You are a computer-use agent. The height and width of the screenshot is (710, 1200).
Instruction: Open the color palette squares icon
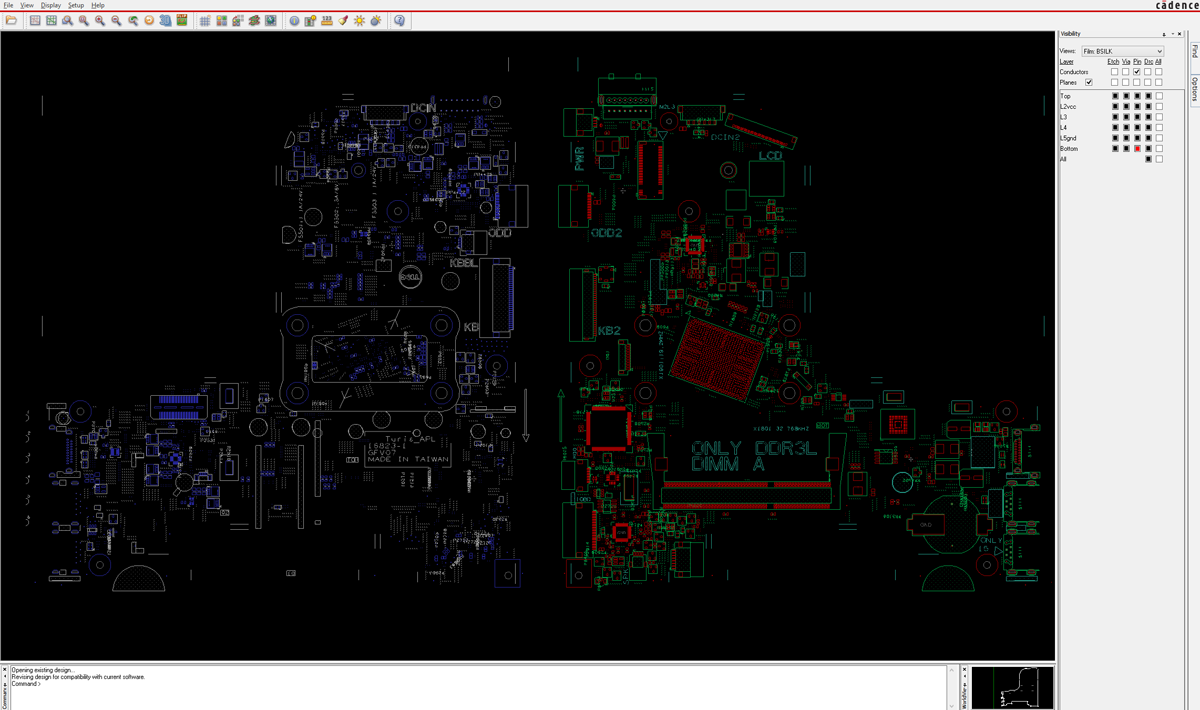pyautogui.click(x=222, y=20)
